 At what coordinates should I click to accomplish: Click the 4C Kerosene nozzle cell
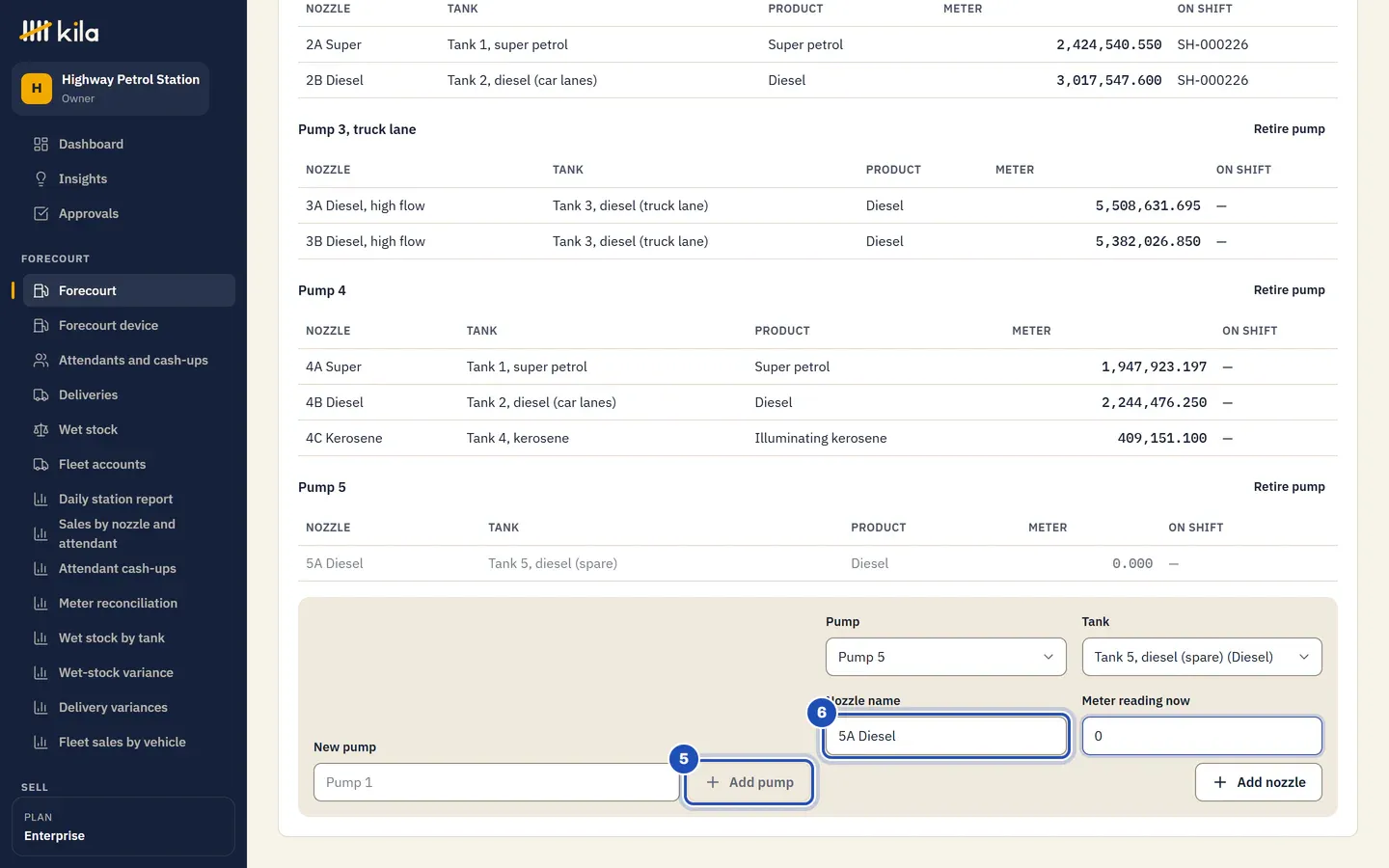pyautogui.click(x=344, y=438)
